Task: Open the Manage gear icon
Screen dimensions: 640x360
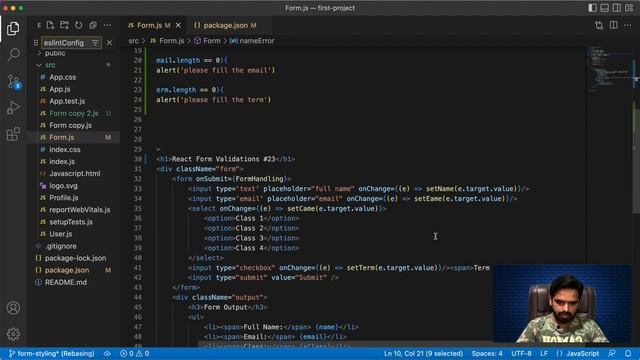Action: coord(13,334)
